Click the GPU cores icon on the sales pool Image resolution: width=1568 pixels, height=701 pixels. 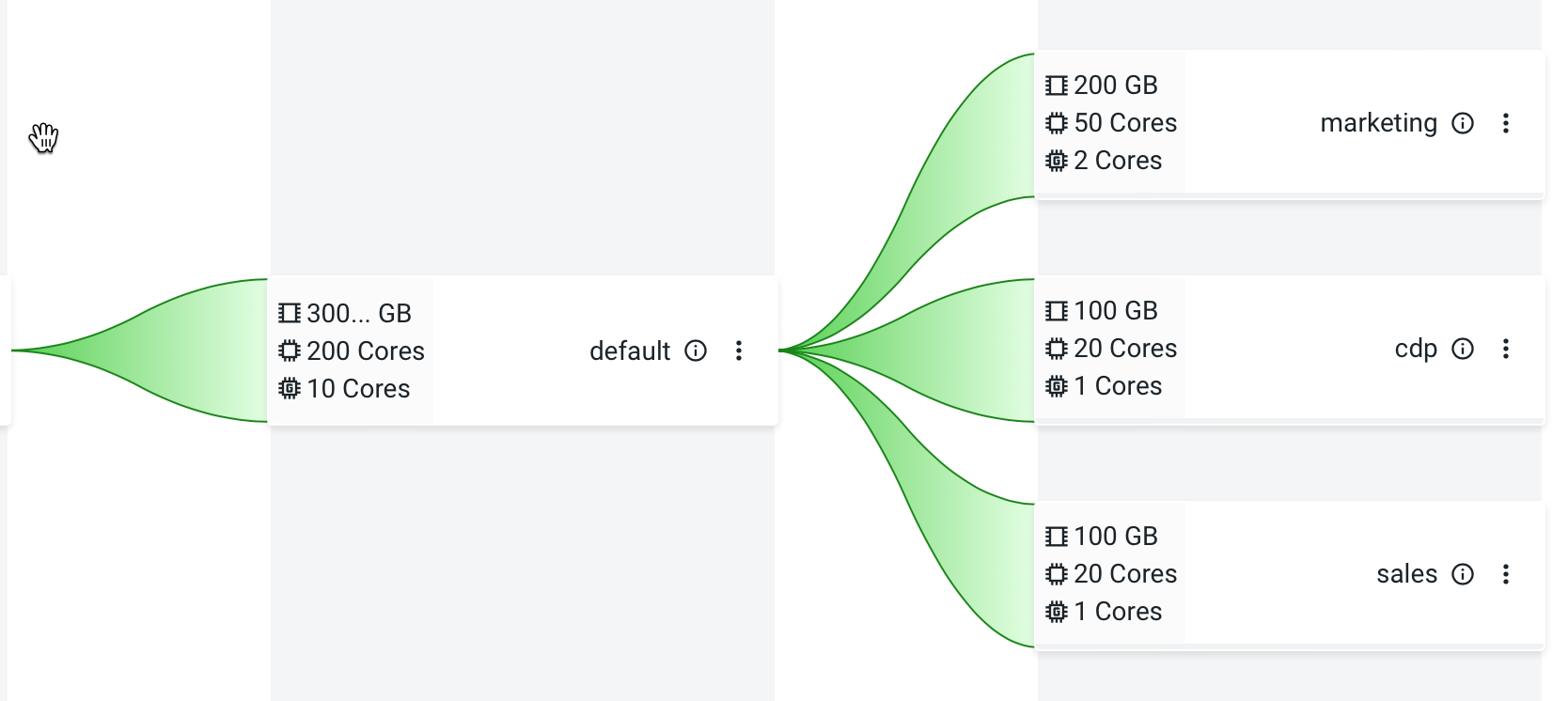pos(1057,611)
